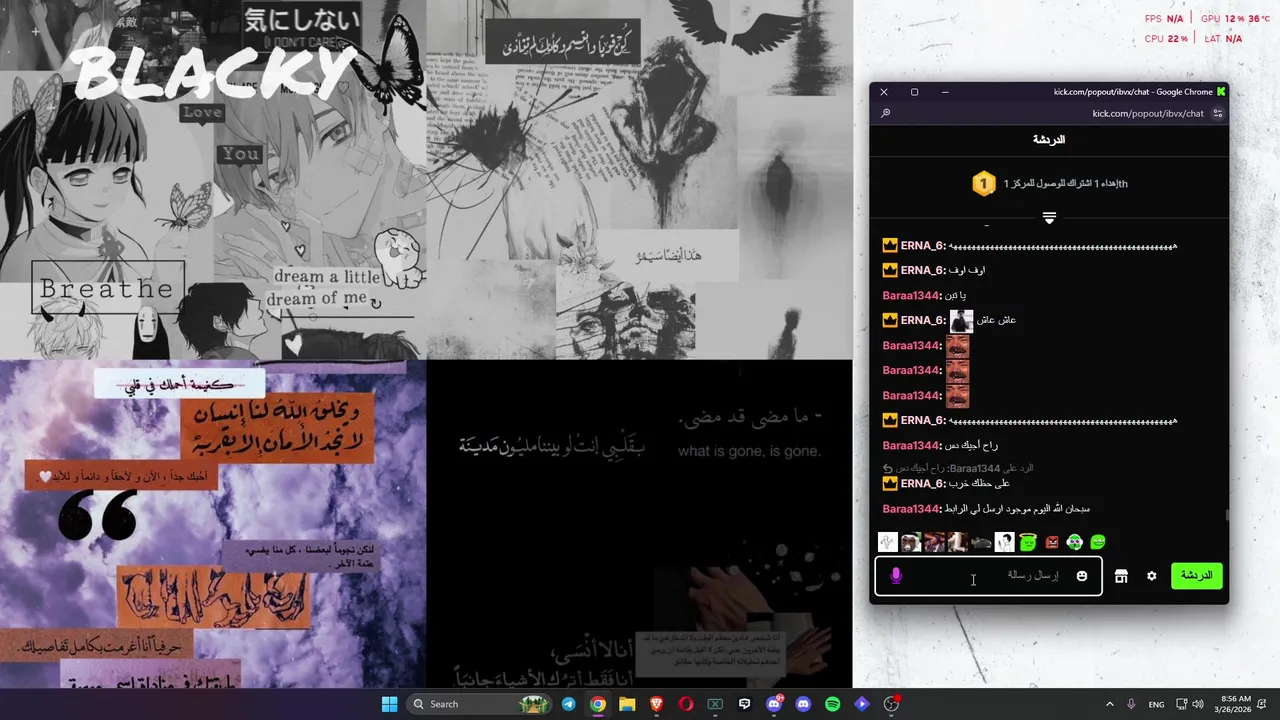Pick the man in white ghutra emote
Screen dimensions: 1280x720
(x=911, y=542)
